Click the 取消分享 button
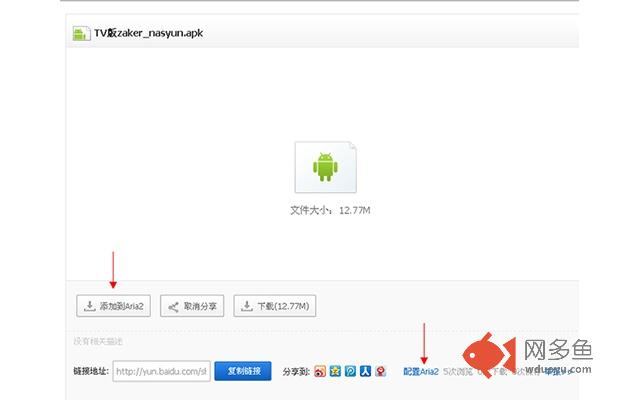The height and width of the screenshot is (400, 640). coord(192,306)
